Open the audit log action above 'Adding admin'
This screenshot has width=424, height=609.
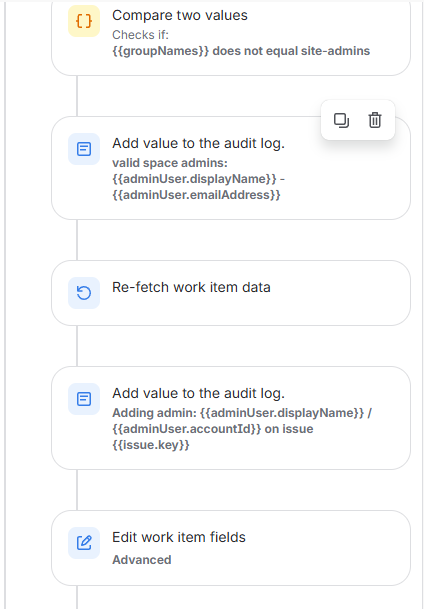tap(198, 393)
